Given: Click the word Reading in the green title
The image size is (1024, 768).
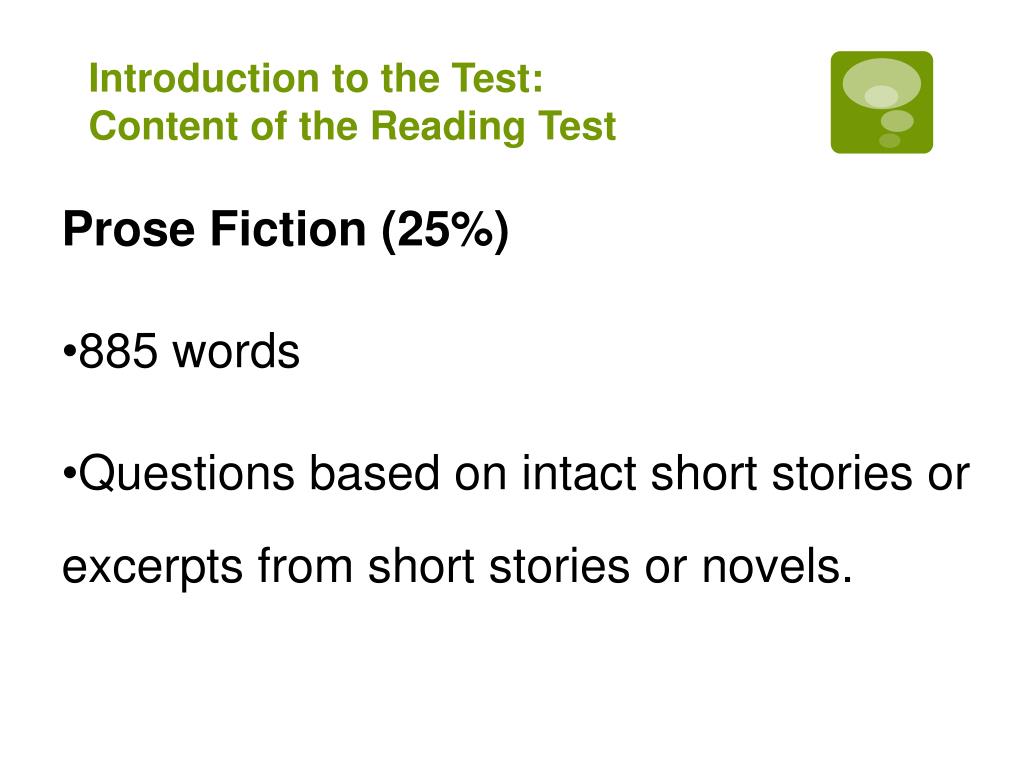Looking at the screenshot, I should point(448,126).
